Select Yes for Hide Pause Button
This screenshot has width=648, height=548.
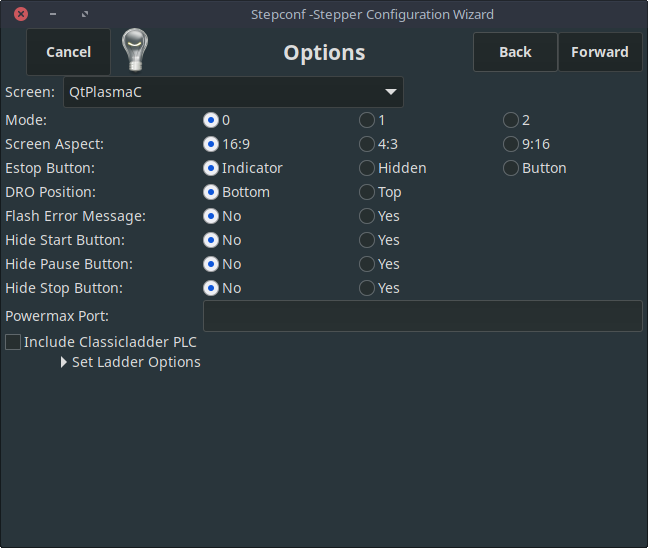coord(368,264)
